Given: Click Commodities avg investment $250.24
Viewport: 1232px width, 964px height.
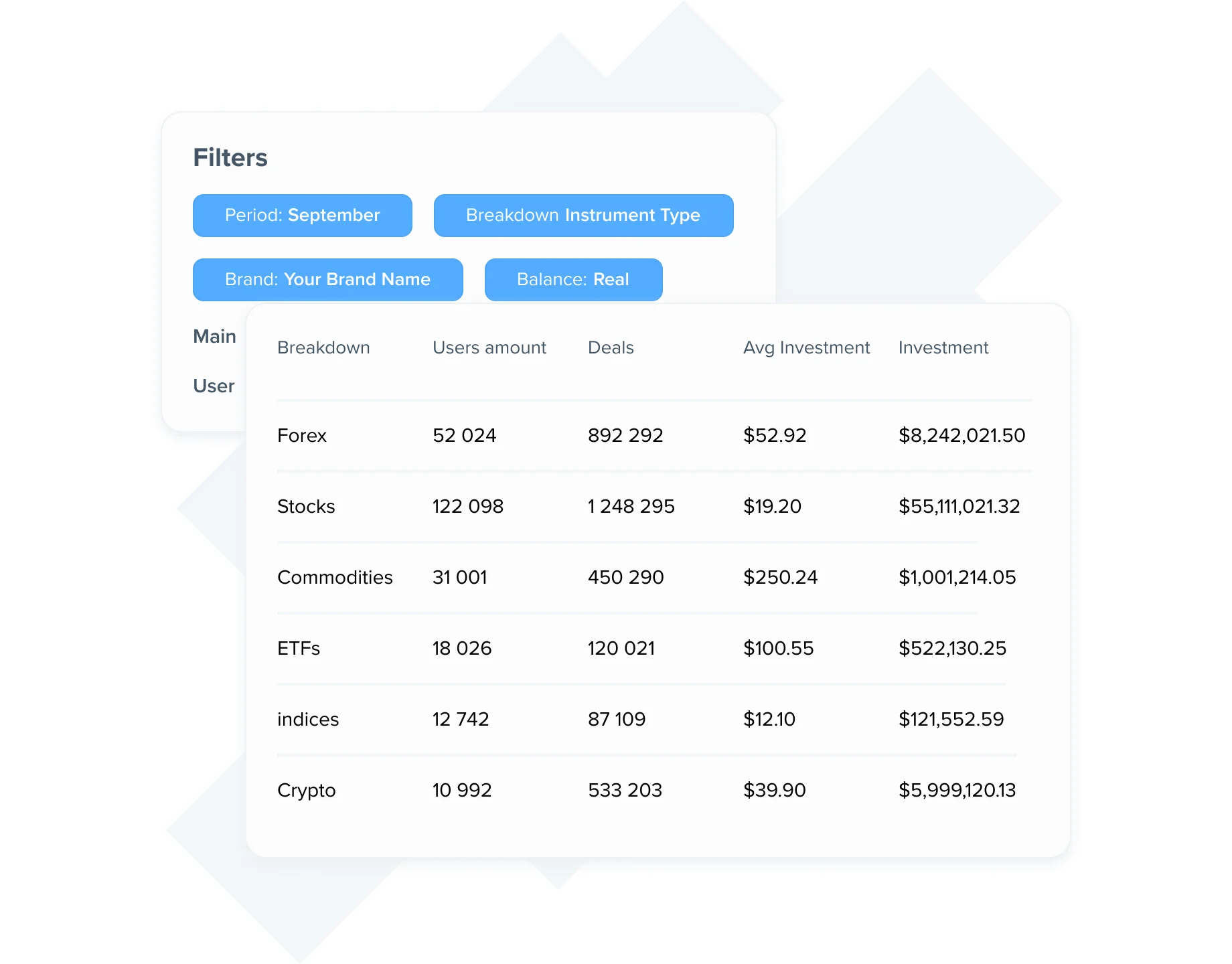Looking at the screenshot, I should [x=781, y=577].
